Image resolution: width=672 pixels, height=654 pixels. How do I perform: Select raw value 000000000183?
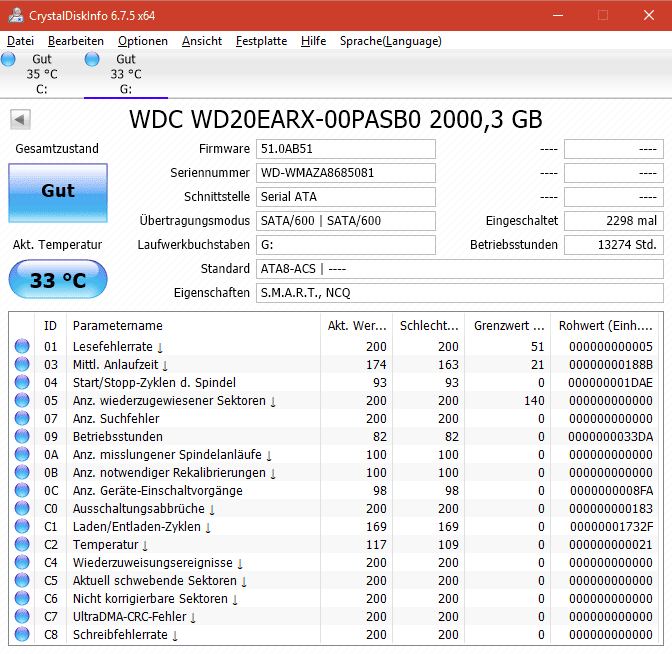click(611, 508)
